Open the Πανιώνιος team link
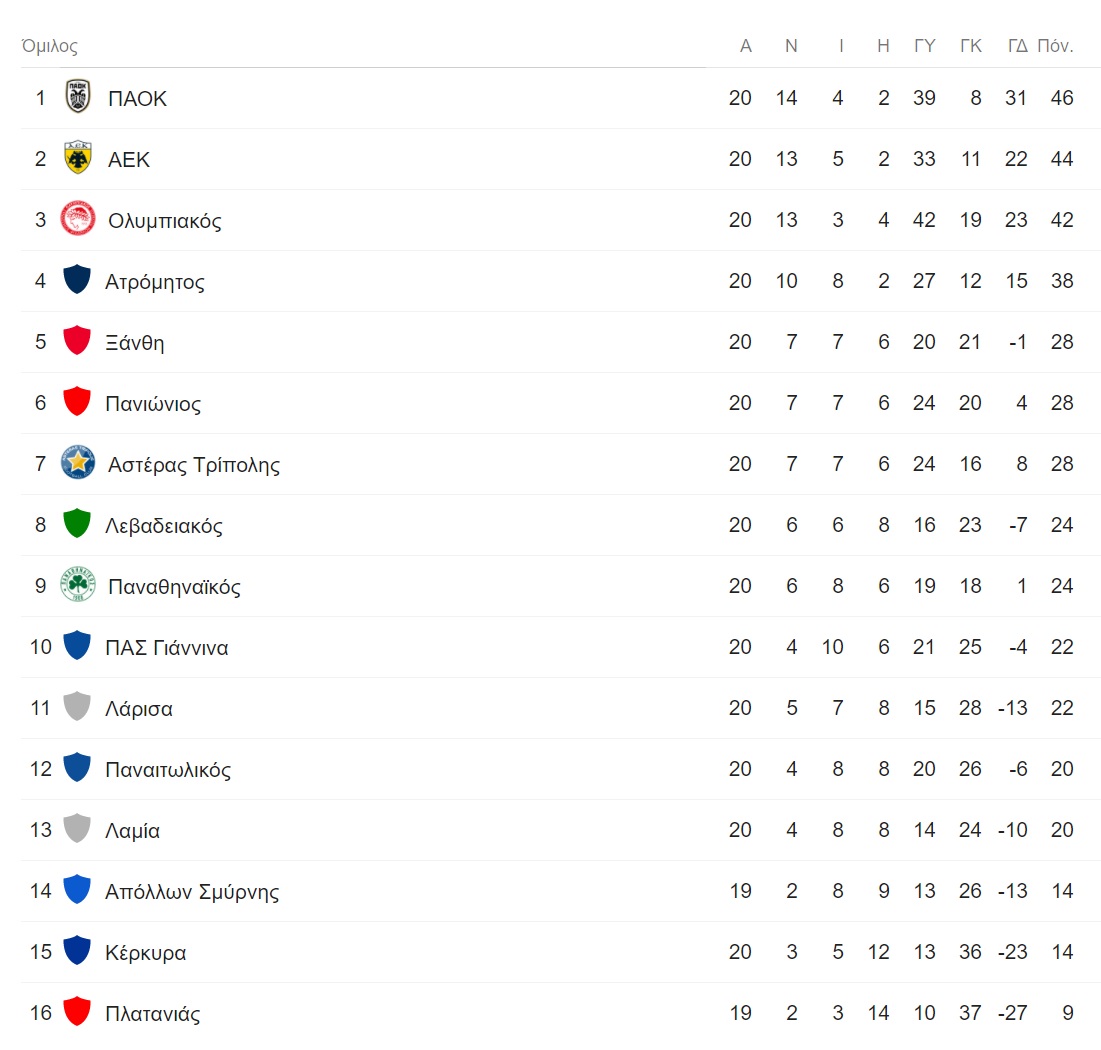The height and width of the screenshot is (1050, 1101). tap(152, 404)
